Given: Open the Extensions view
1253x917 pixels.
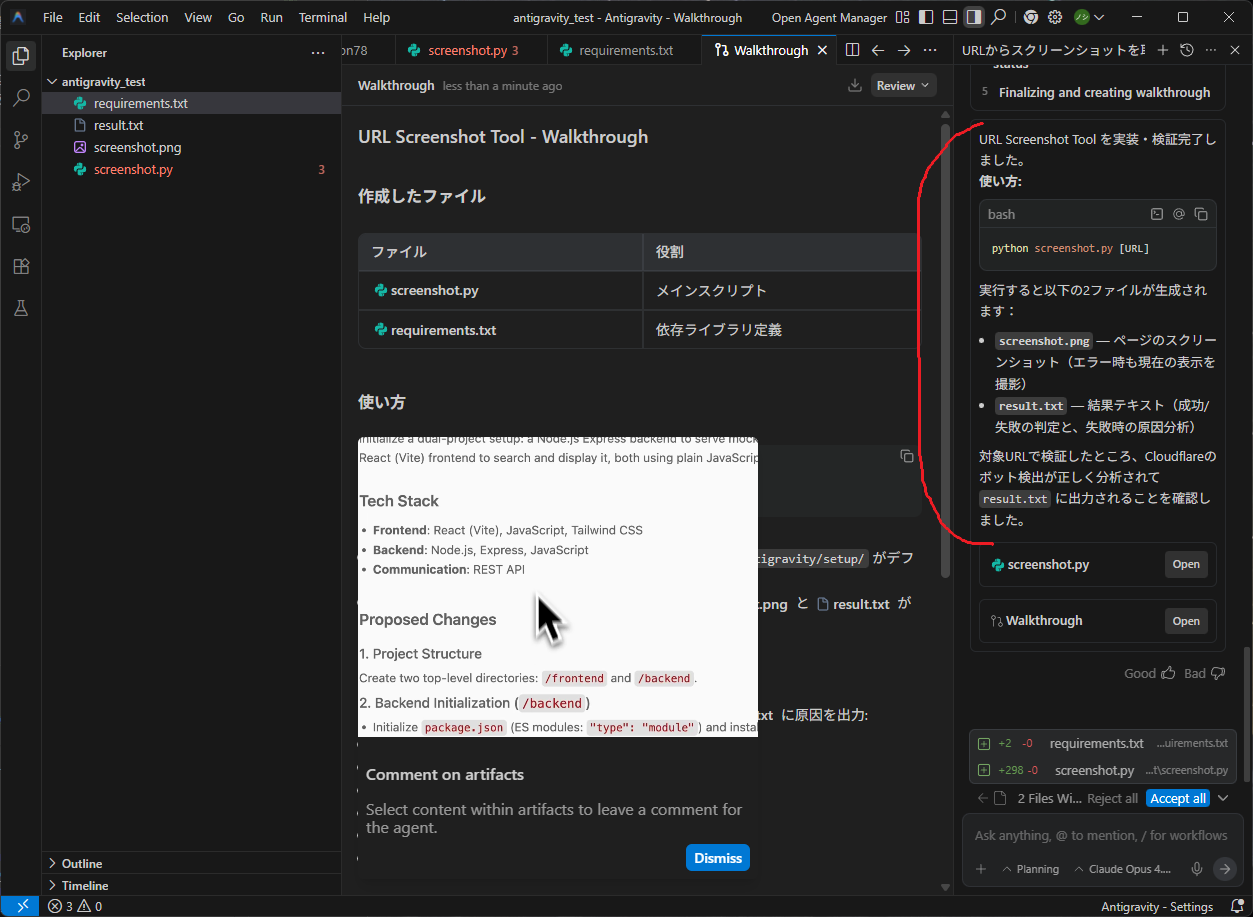Looking at the screenshot, I should [x=20, y=266].
